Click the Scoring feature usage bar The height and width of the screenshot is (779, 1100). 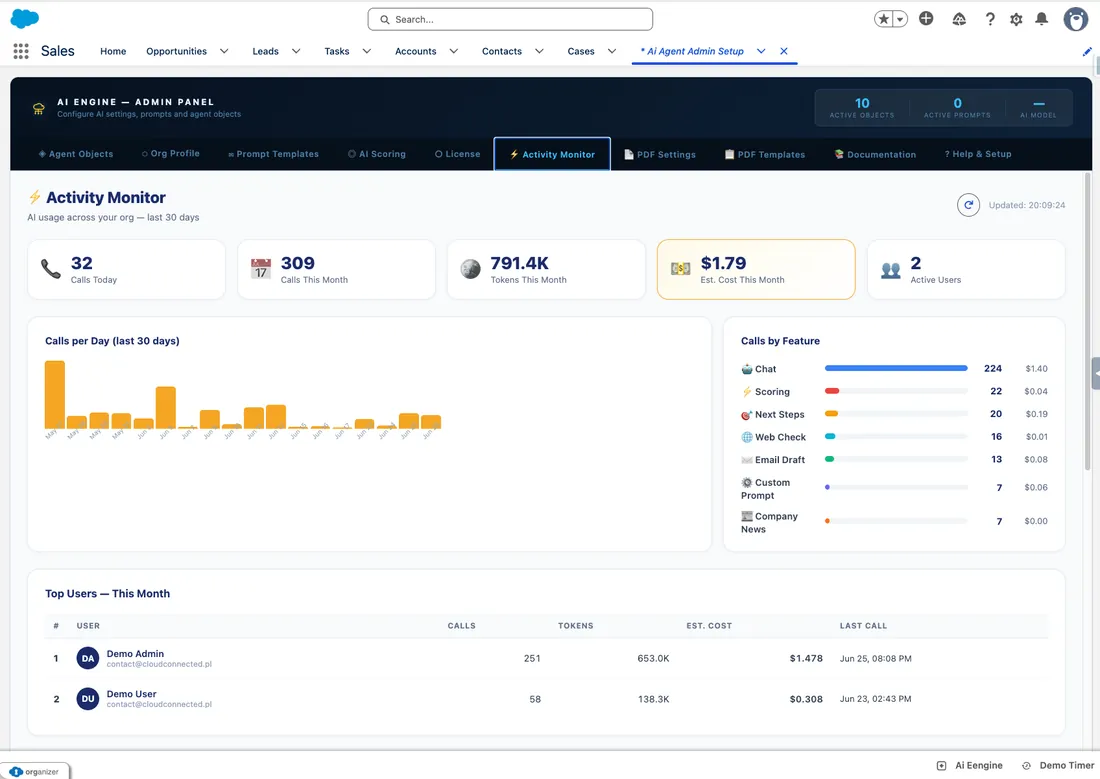click(x=896, y=391)
